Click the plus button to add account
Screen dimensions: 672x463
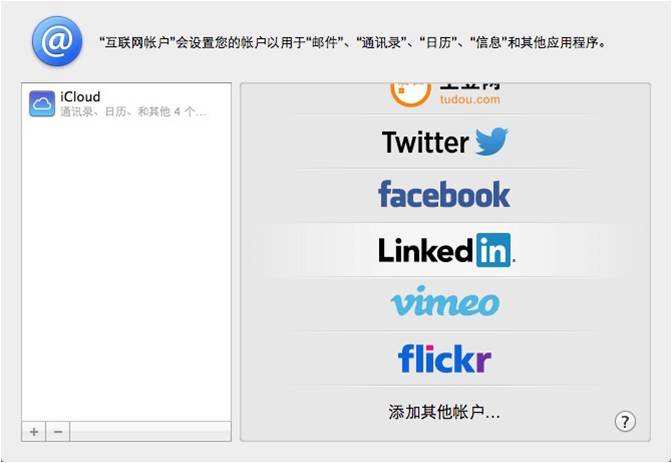pyautogui.click(x=34, y=431)
